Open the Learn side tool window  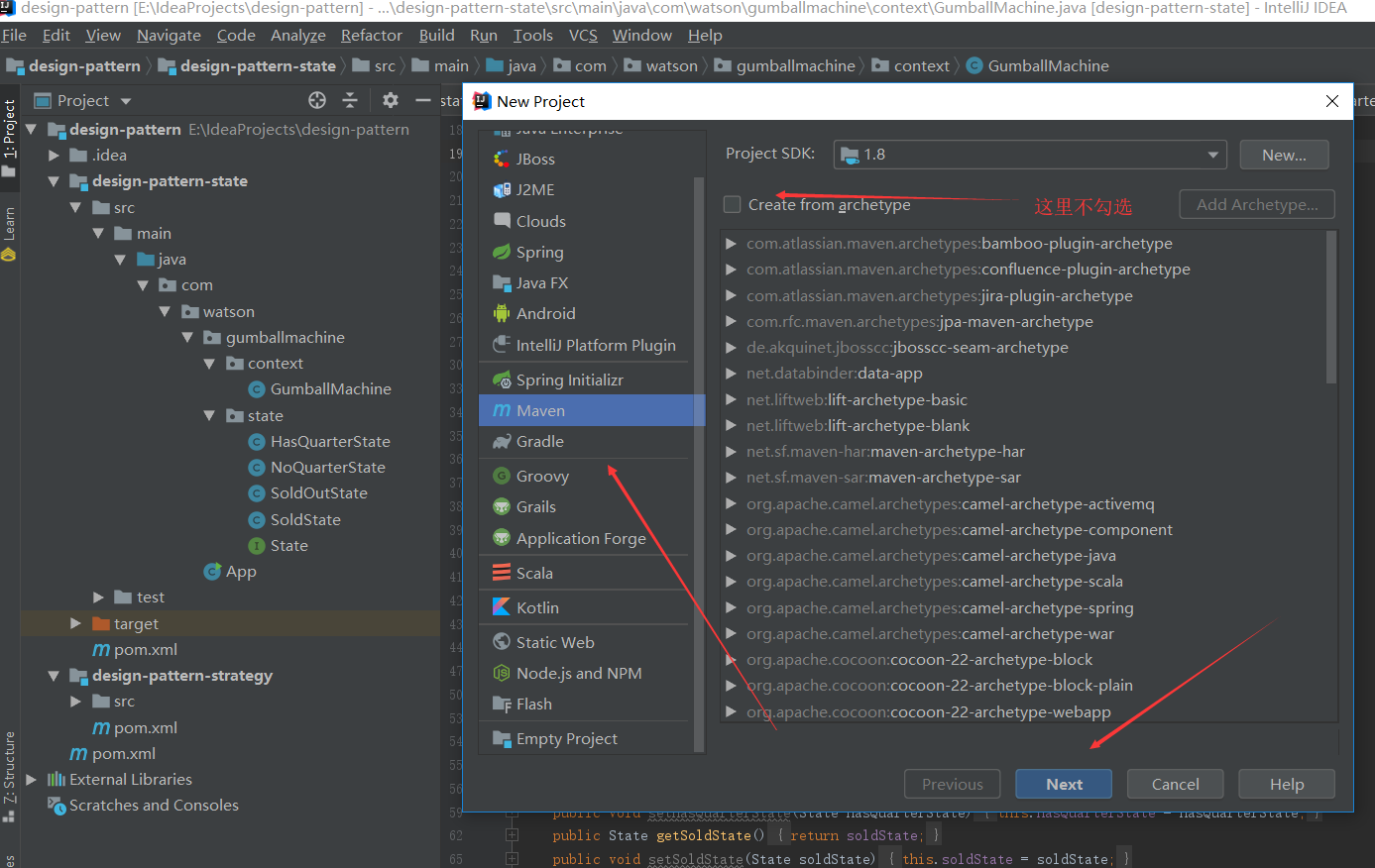pos(9,233)
